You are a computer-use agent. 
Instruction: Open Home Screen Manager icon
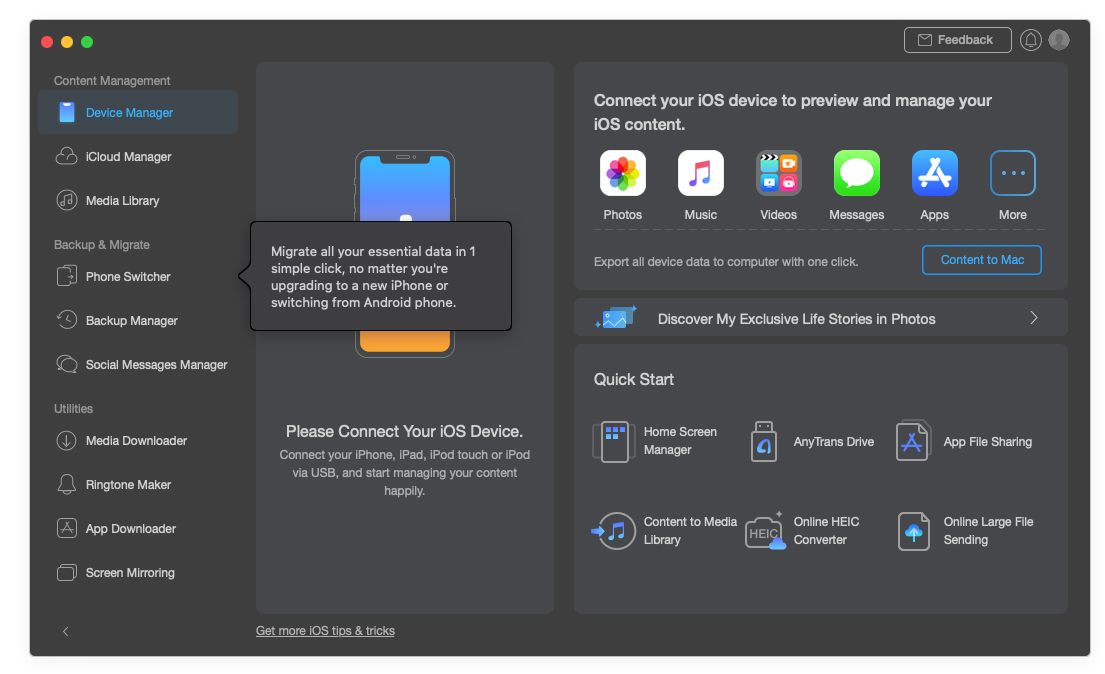point(613,441)
